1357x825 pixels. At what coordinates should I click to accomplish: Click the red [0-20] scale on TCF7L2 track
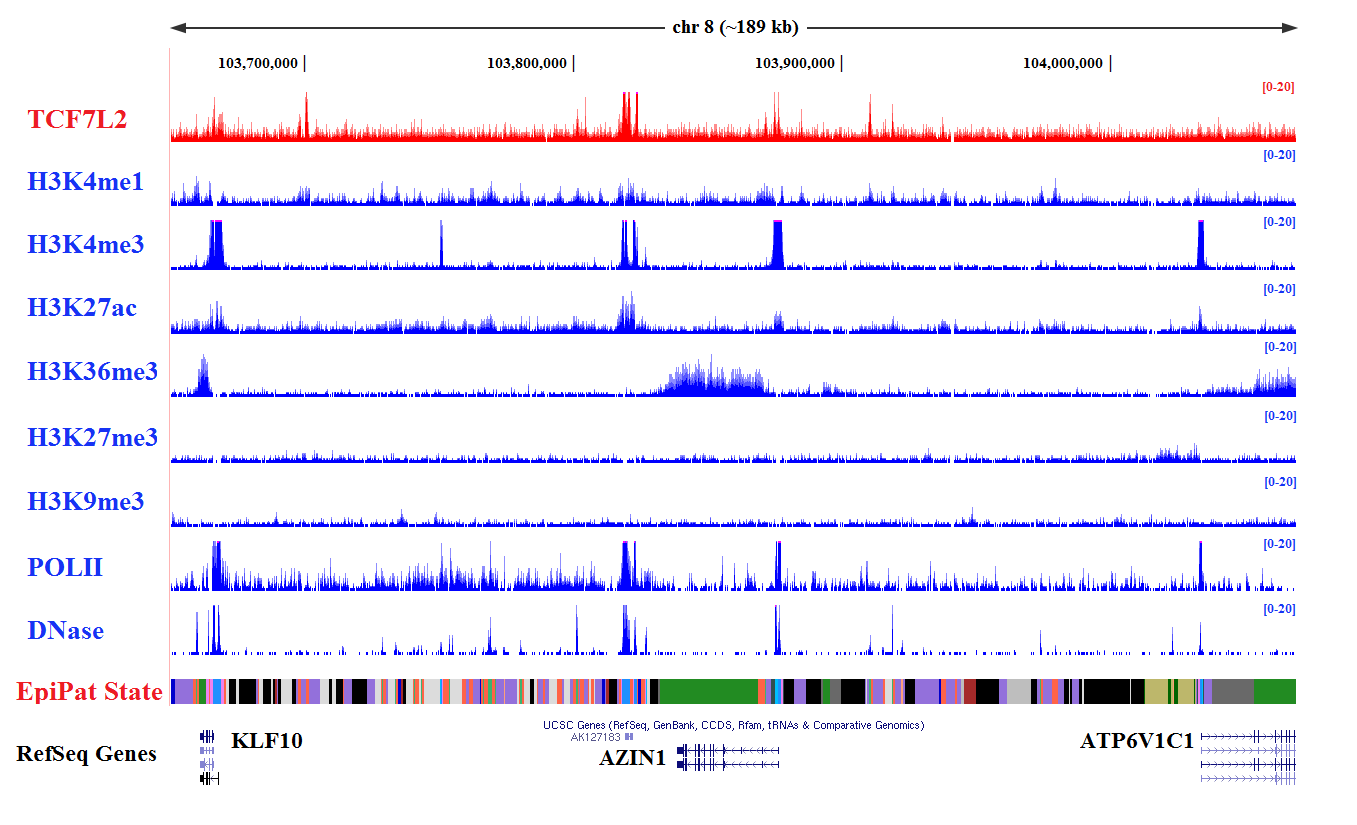[x=1278, y=87]
